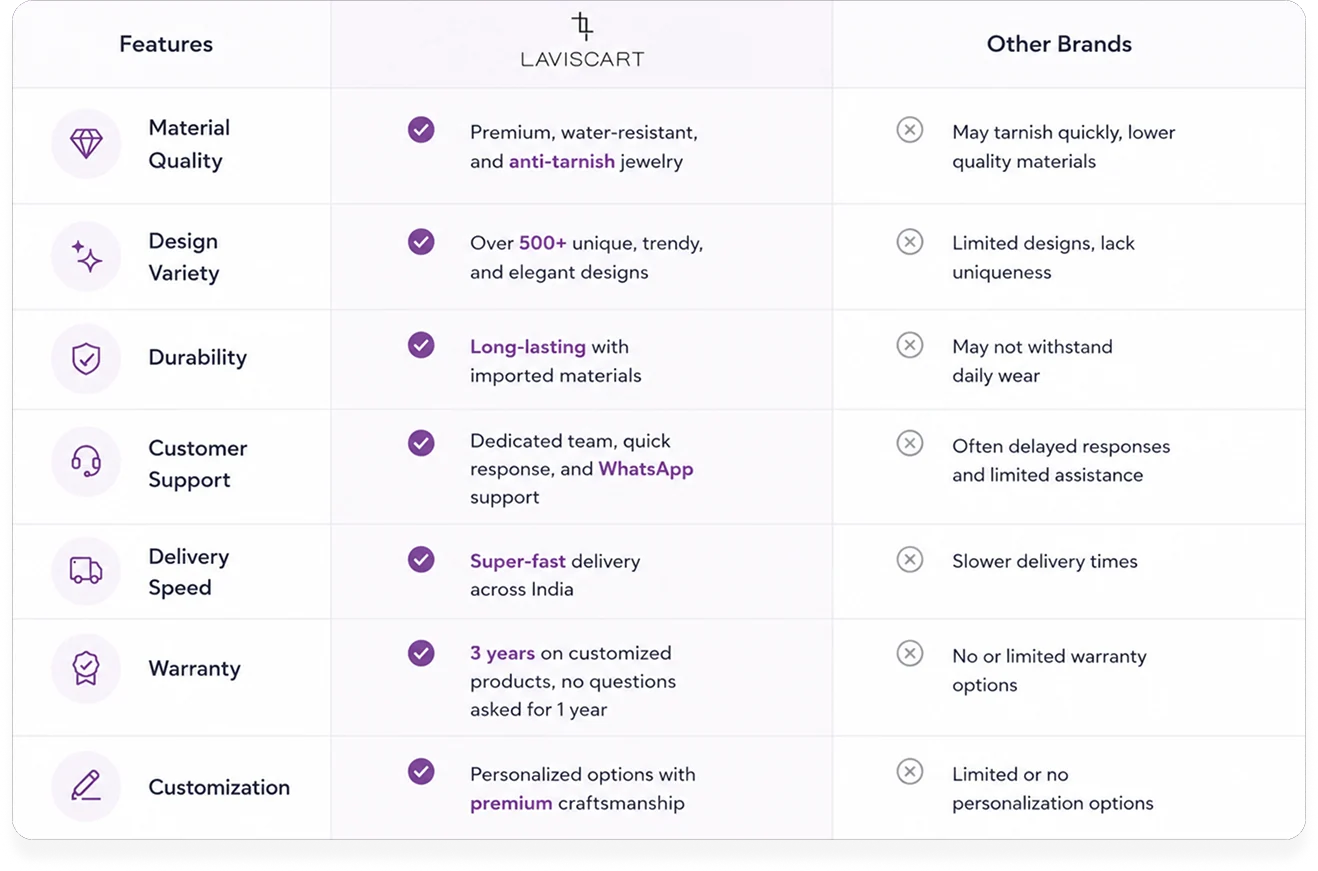Click X mark next to Limited designs
Screen dimensions: 1318x871
click(x=909, y=241)
